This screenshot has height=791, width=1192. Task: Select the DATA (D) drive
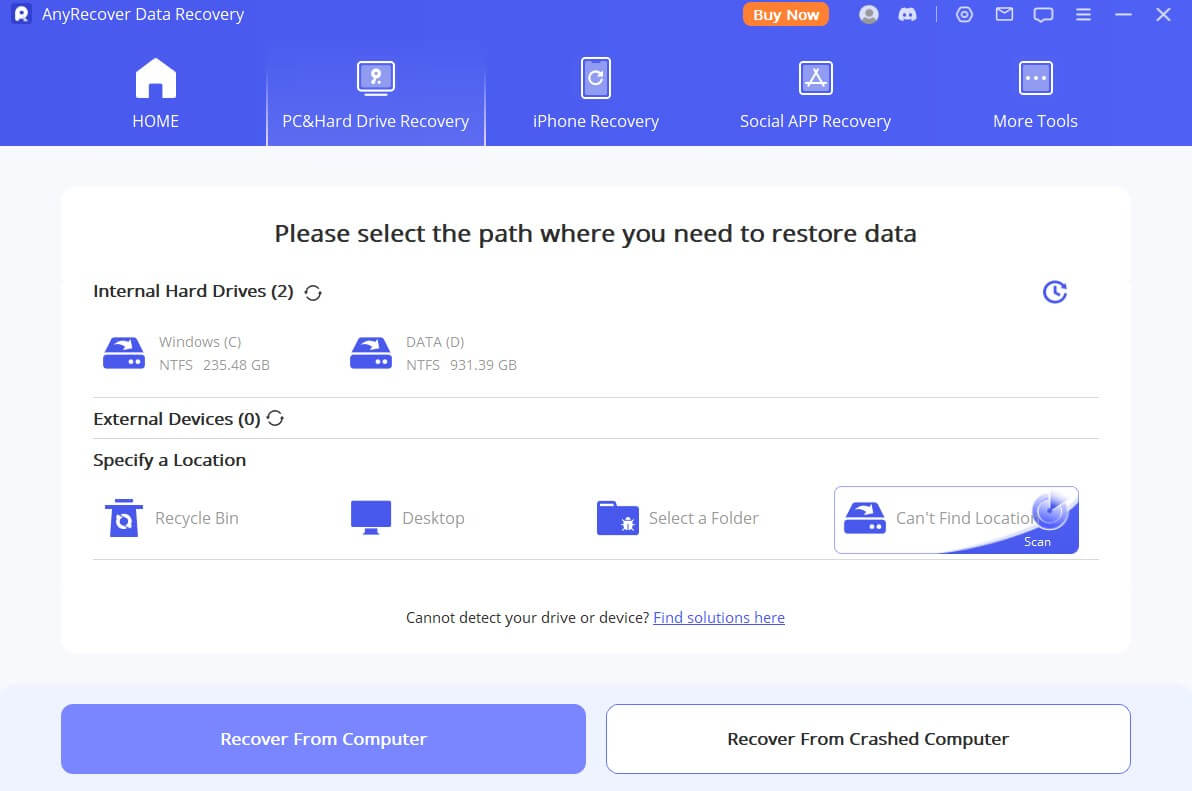click(433, 353)
